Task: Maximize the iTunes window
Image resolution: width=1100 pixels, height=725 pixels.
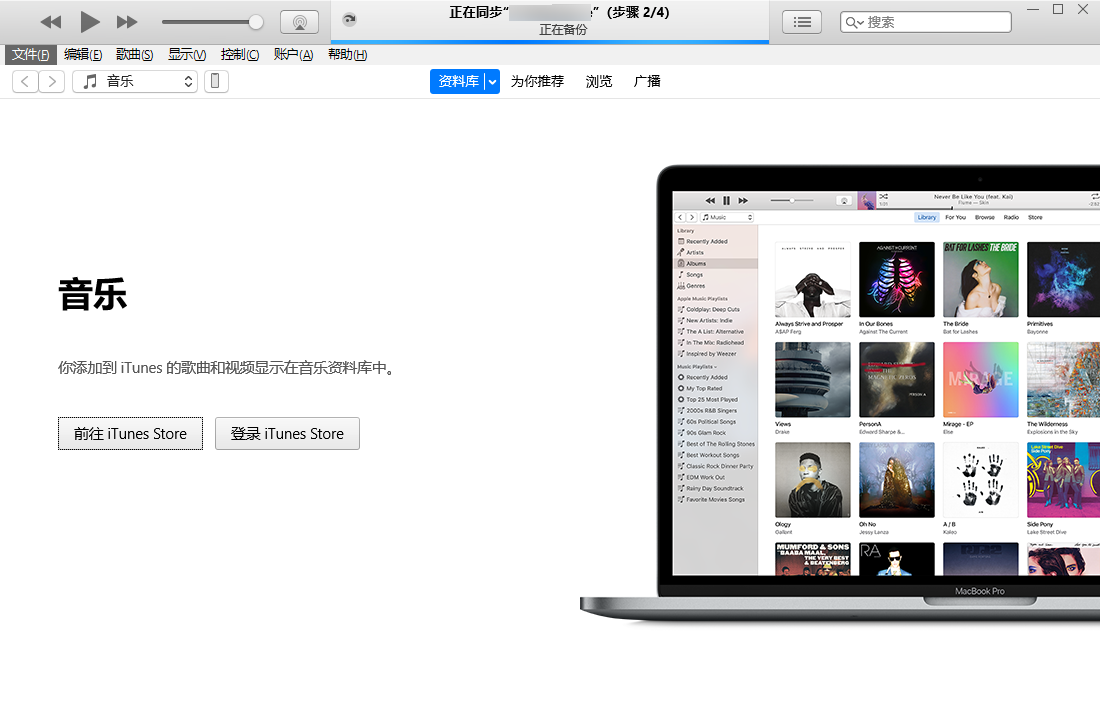Action: point(1058,9)
